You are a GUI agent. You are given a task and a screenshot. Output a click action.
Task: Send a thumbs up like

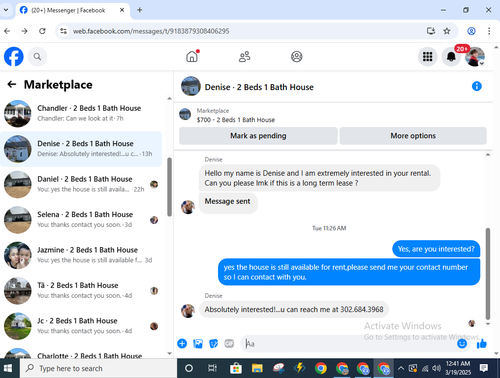point(482,343)
